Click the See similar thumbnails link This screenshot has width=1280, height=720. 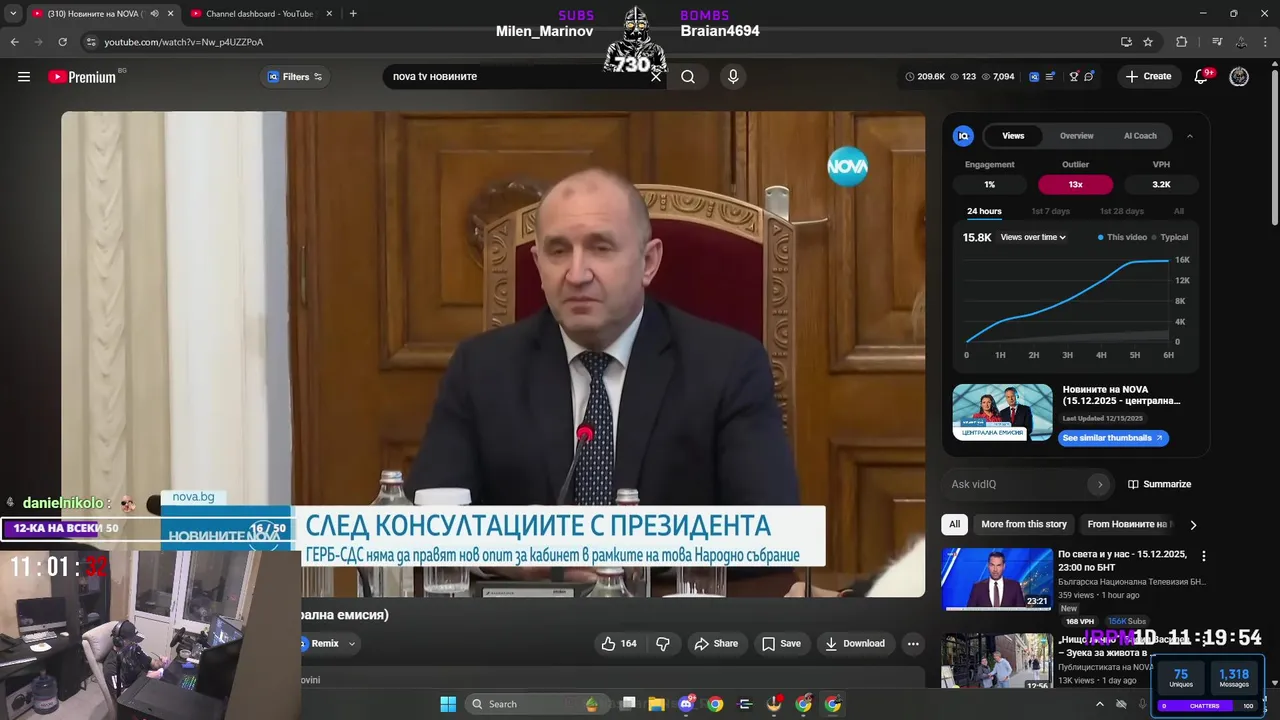point(1112,438)
